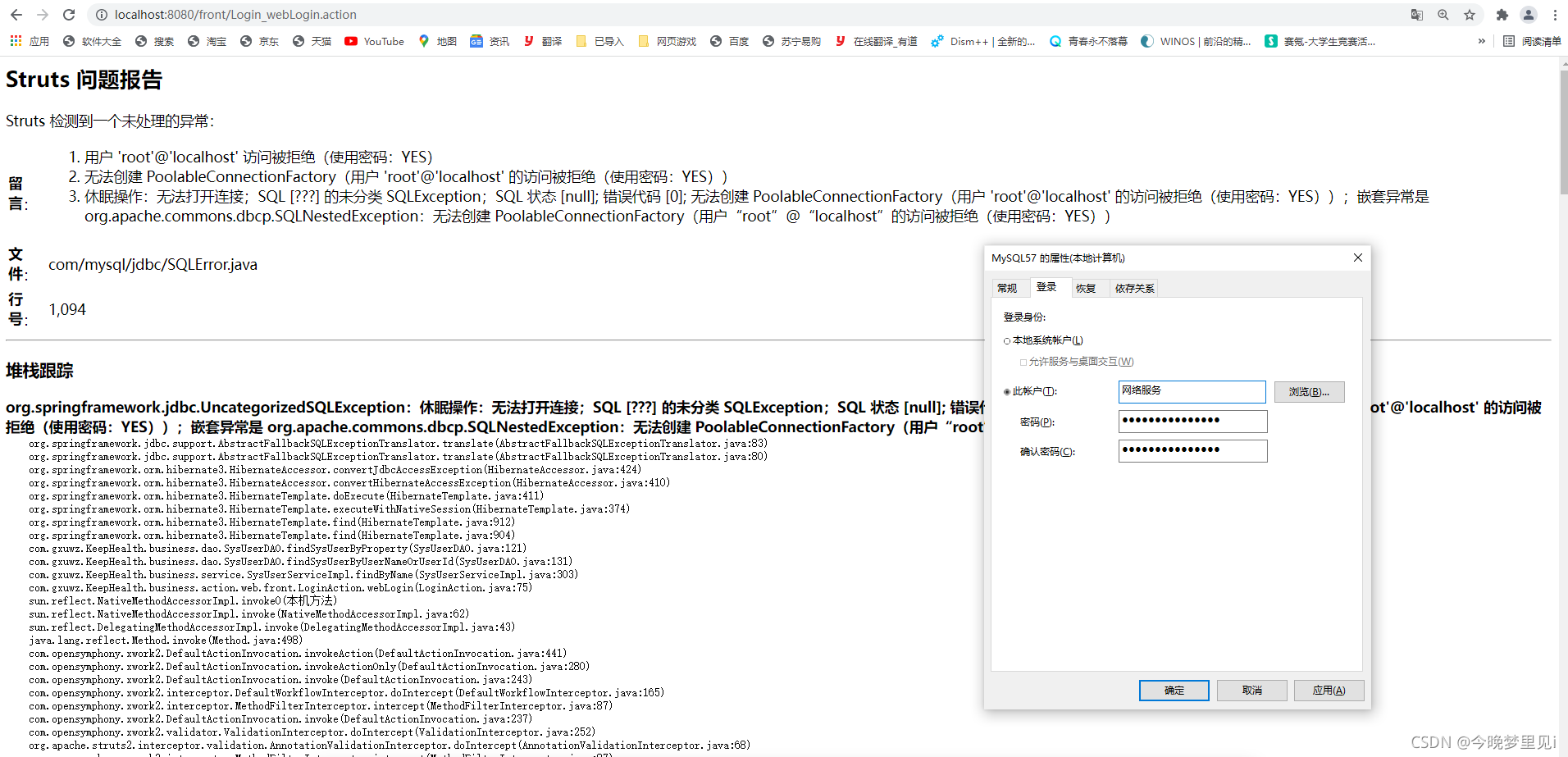This screenshot has height=757, width=1568.
Task: Click the Struts 问题报告 heading
Action: (x=84, y=80)
